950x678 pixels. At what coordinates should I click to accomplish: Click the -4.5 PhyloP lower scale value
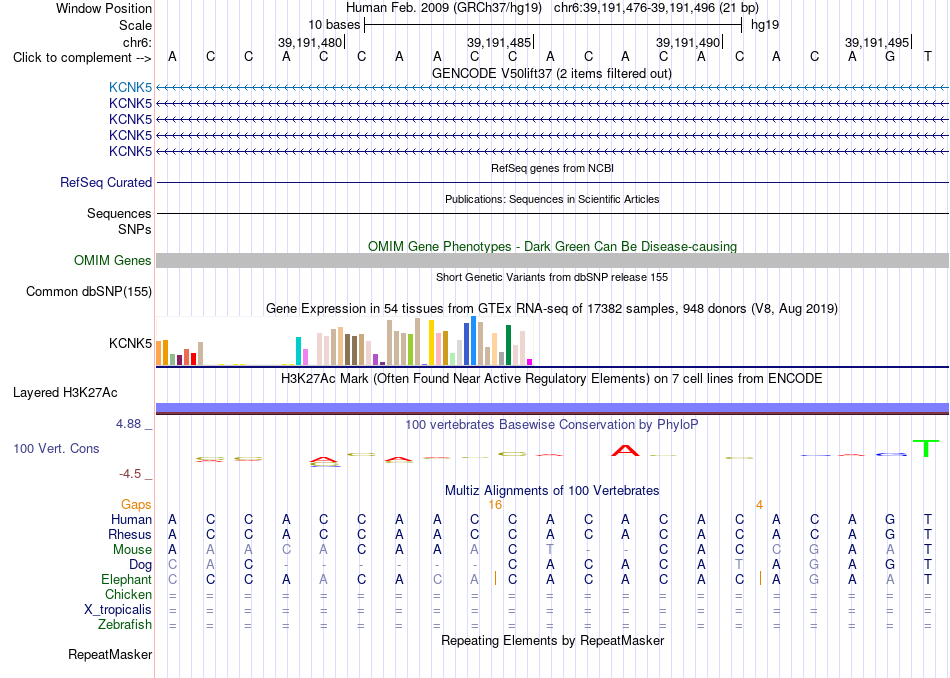[x=130, y=474]
